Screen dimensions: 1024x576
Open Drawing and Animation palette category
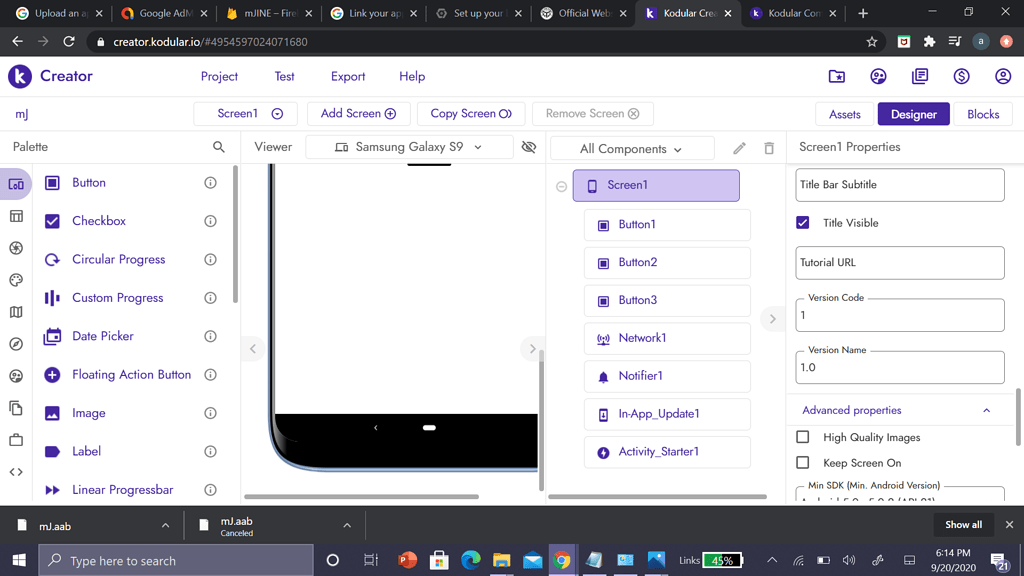click(16, 280)
